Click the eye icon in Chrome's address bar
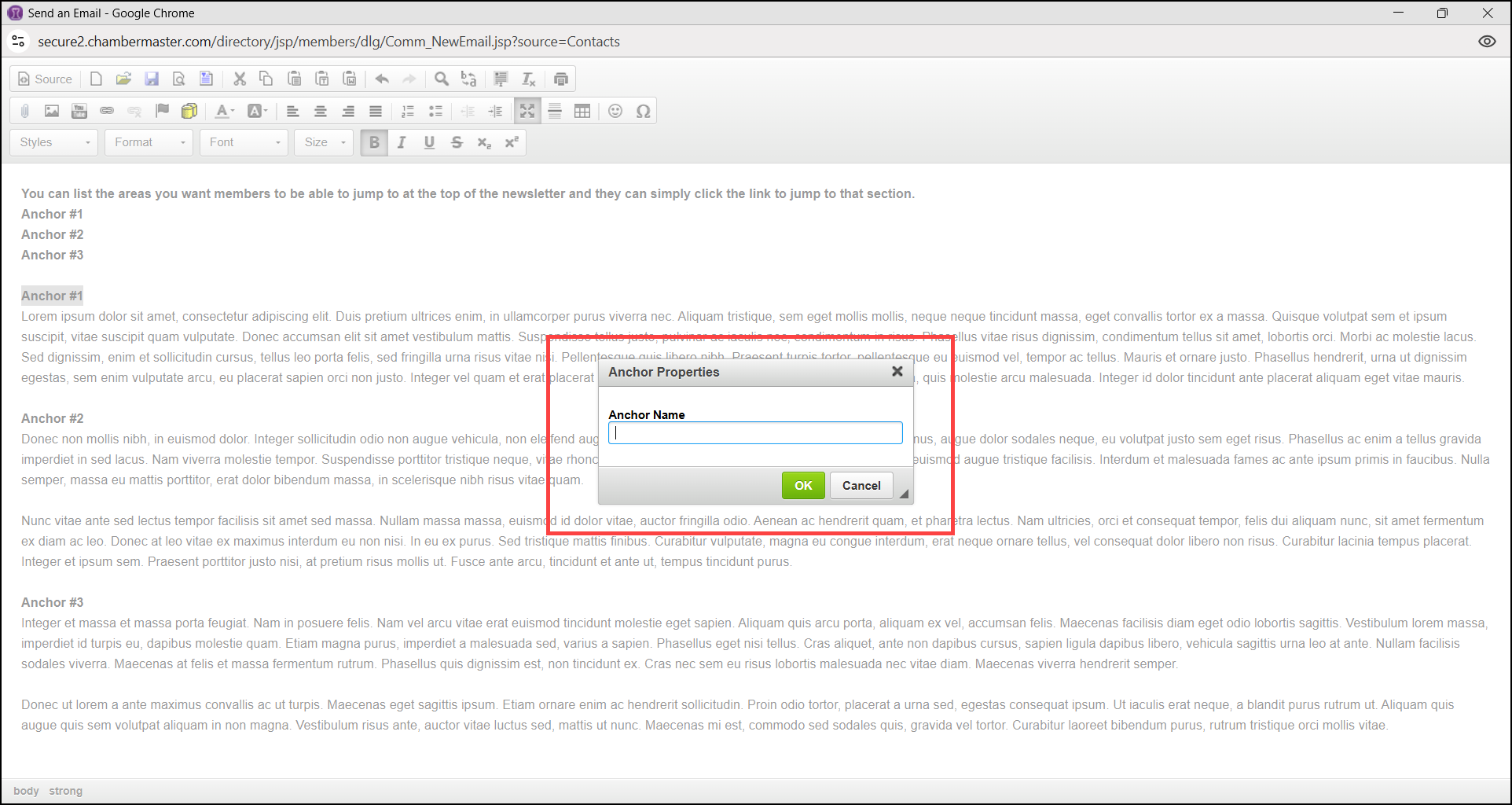This screenshot has height=805, width=1512. [1487, 42]
